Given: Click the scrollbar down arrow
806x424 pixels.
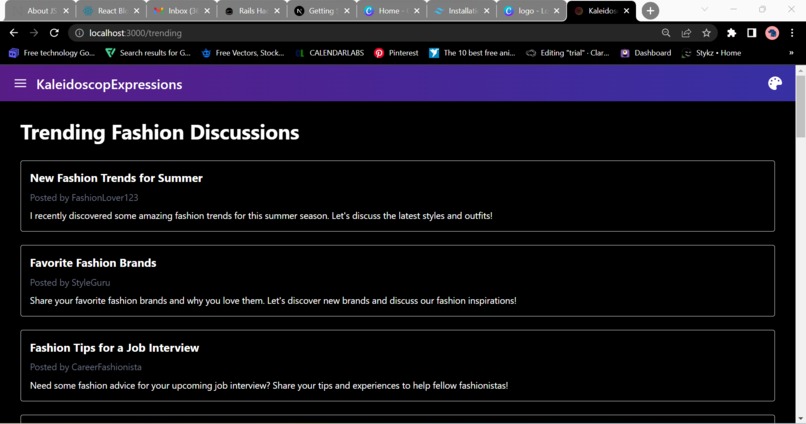Looking at the screenshot, I should point(800,419).
